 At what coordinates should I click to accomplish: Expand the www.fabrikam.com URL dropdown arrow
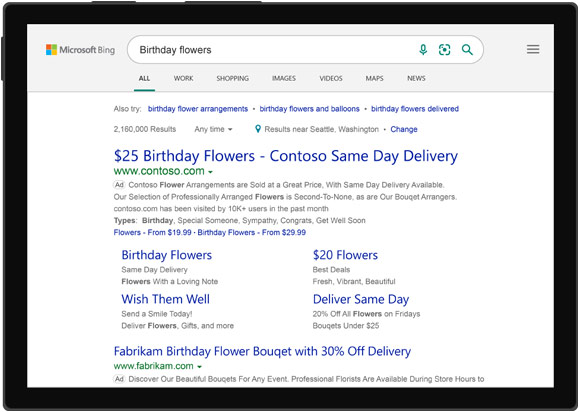199,367
